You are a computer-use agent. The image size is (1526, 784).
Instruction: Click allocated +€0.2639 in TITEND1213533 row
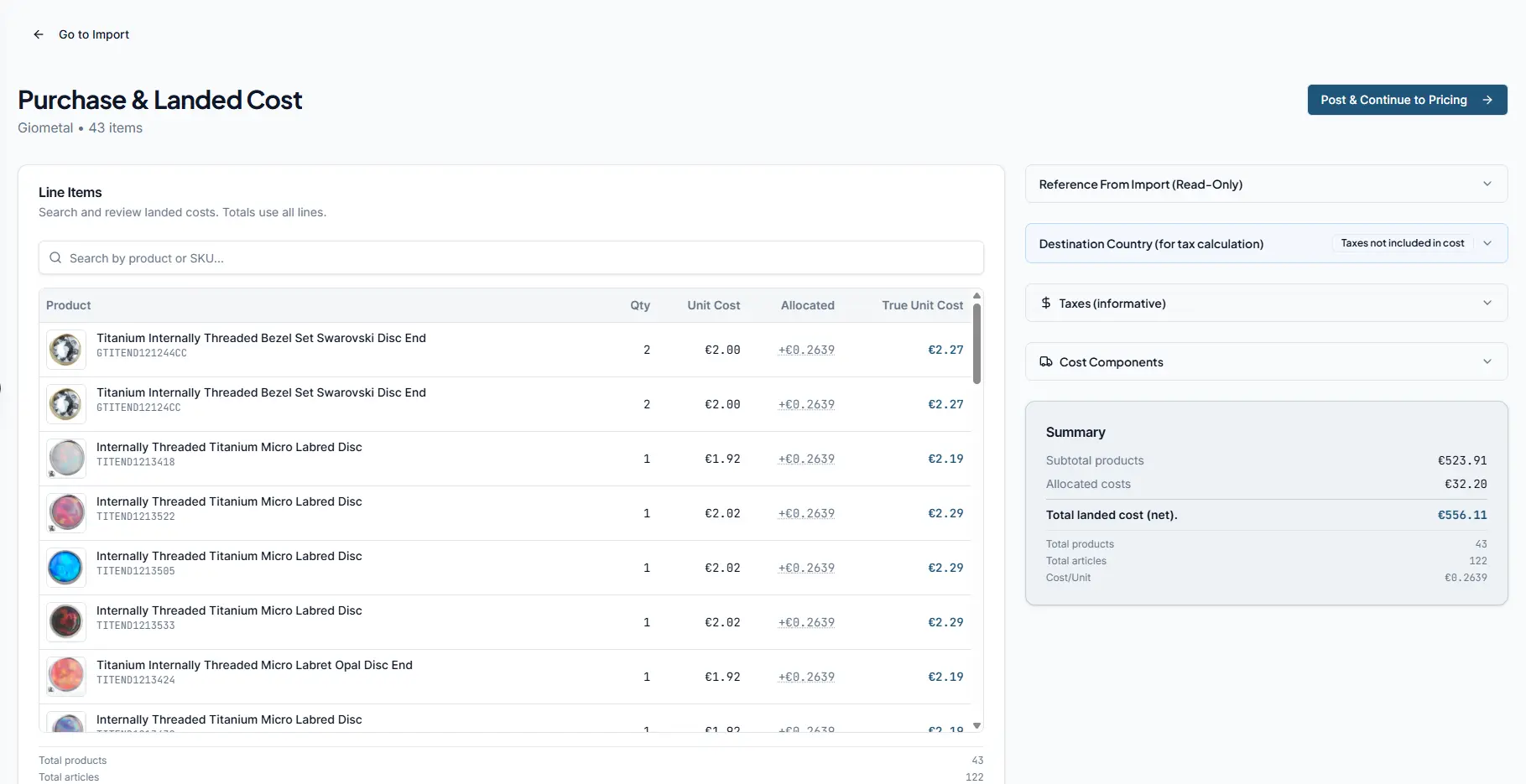pyautogui.click(x=806, y=622)
